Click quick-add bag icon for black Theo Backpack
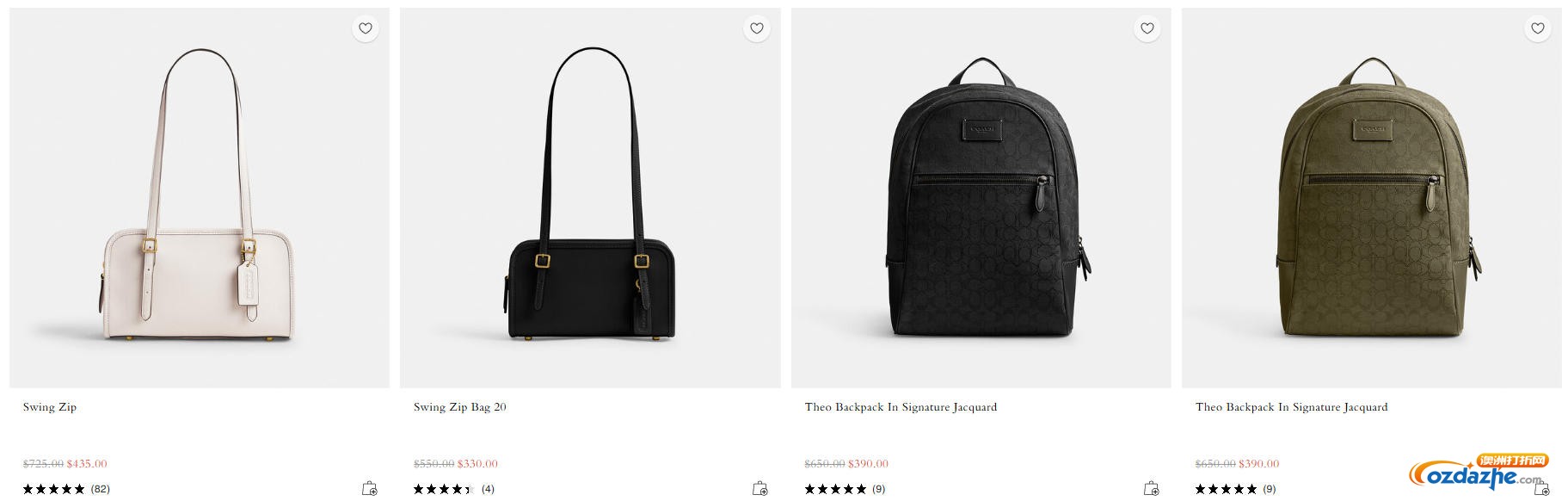Image resolution: width=1568 pixels, height=501 pixels. point(1151,488)
